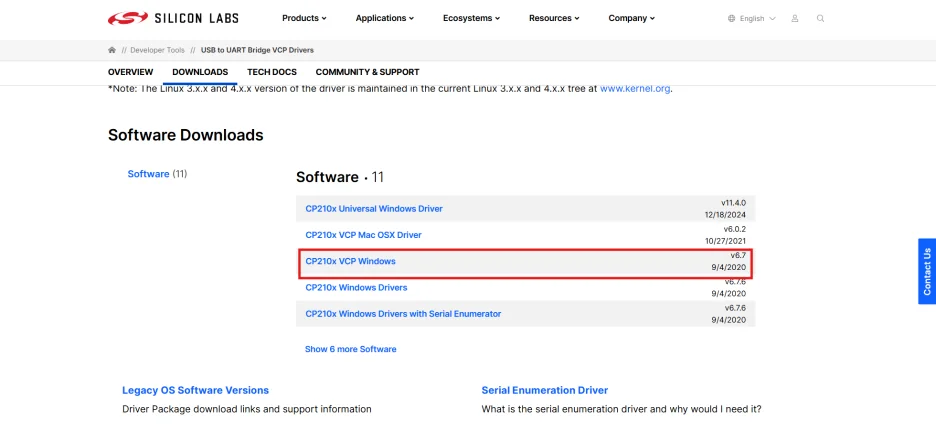Open the user account icon
The width and height of the screenshot is (936, 431).
coord(795,19)
